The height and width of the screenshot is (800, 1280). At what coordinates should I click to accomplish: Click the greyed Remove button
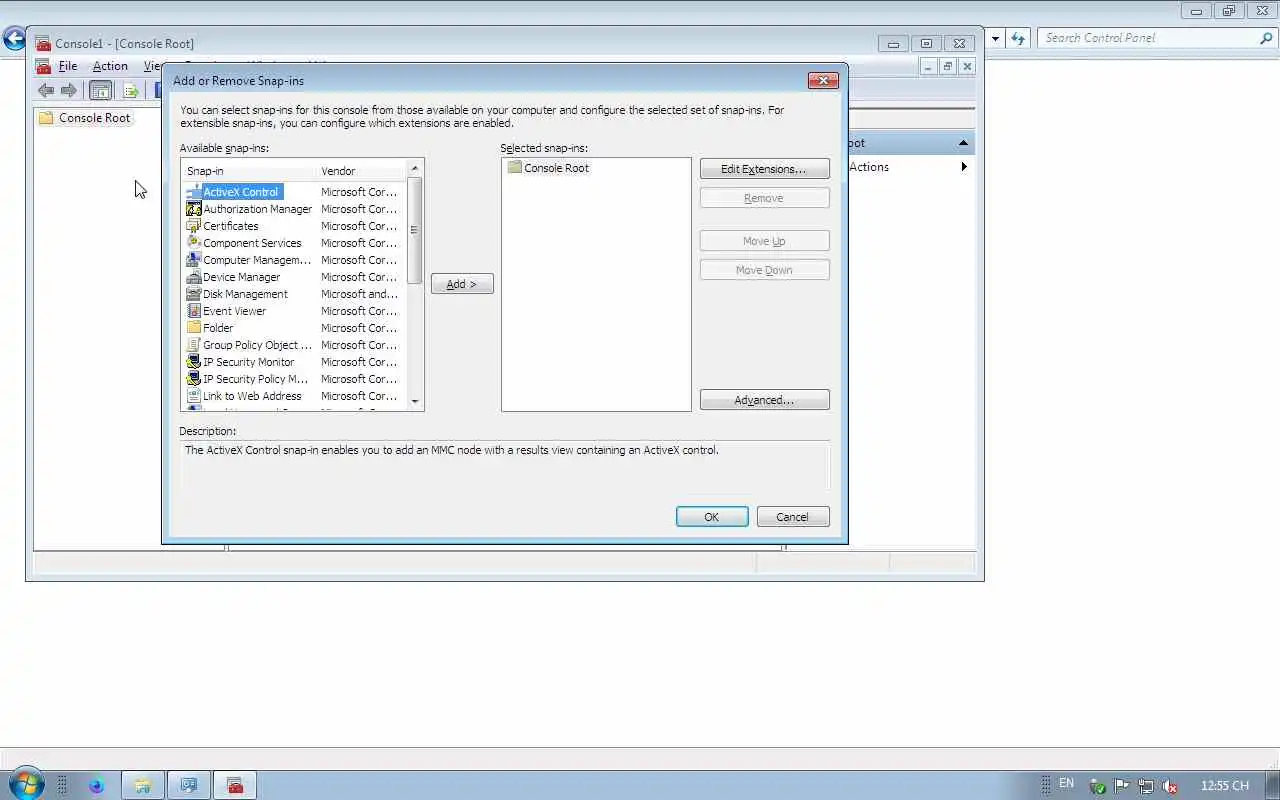[764, 198]
